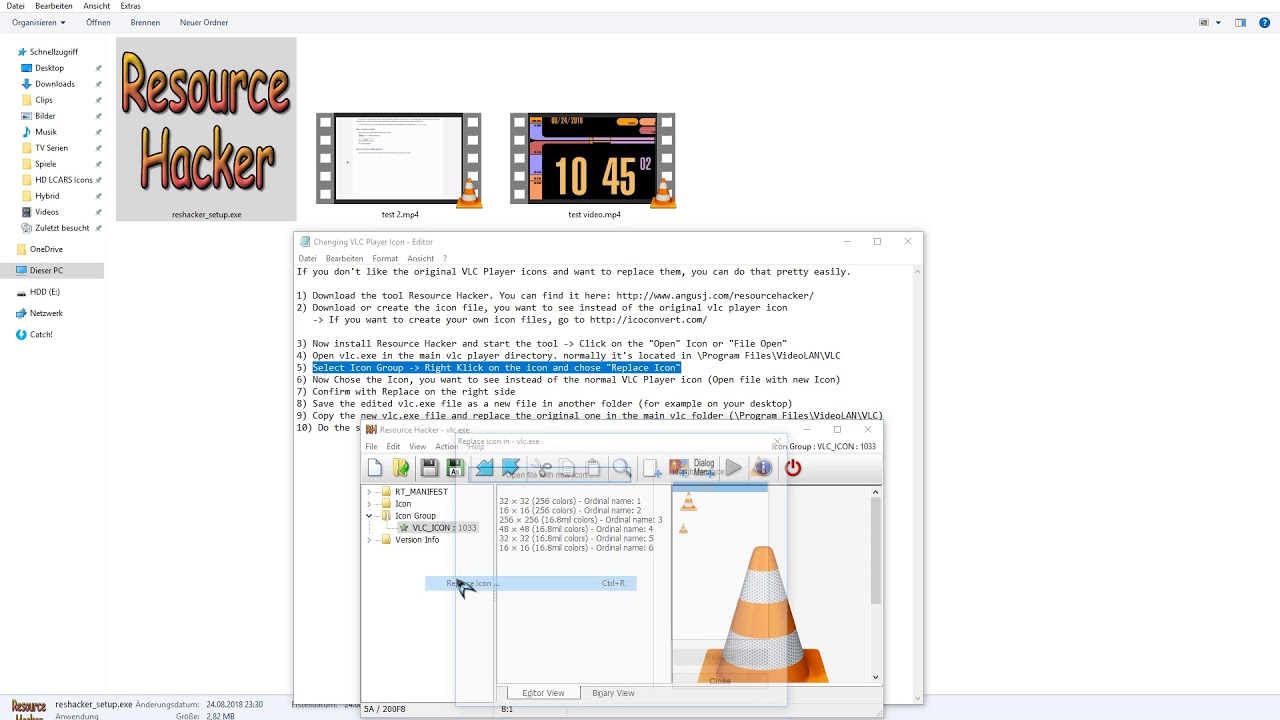Click the red power exit icon
This screenshot has width=1280, height=720.
click(x=793, y=467)
